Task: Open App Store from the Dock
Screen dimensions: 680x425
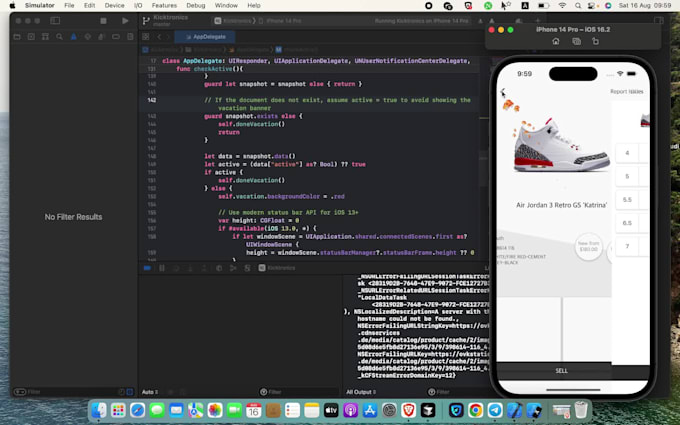Action: click(x=369, y=410)
